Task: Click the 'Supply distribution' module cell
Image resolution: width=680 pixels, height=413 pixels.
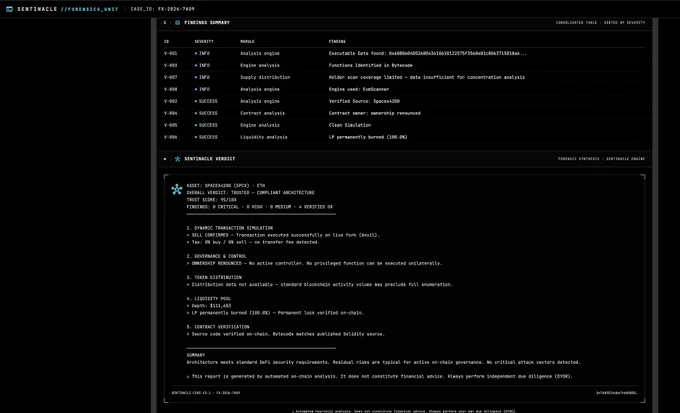Action: [x=265, y=77]
